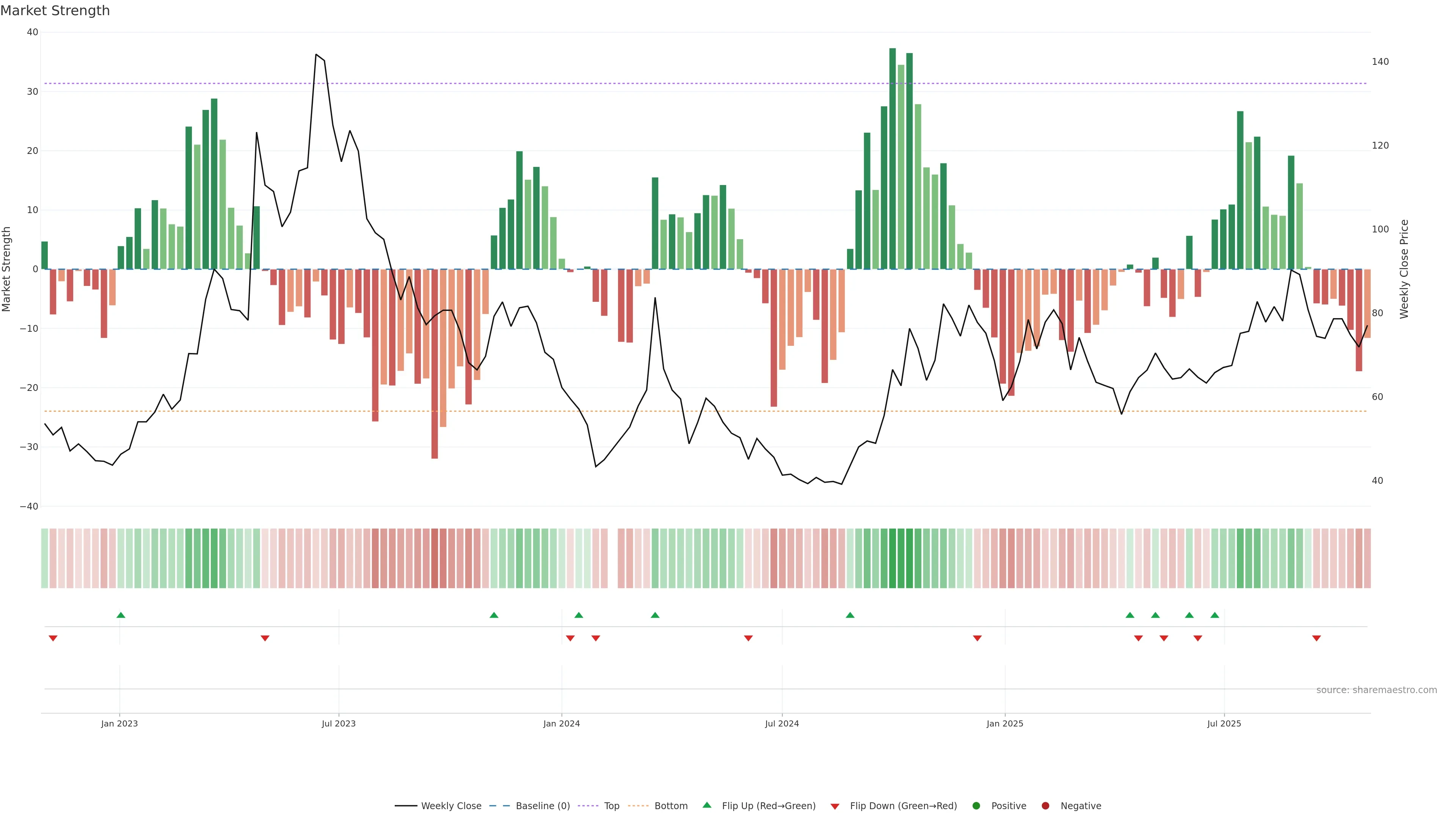The height and width of the screenshot is (819, 1456).
Task: Click the Jul 2024 x-axis label
Action: 782,723
